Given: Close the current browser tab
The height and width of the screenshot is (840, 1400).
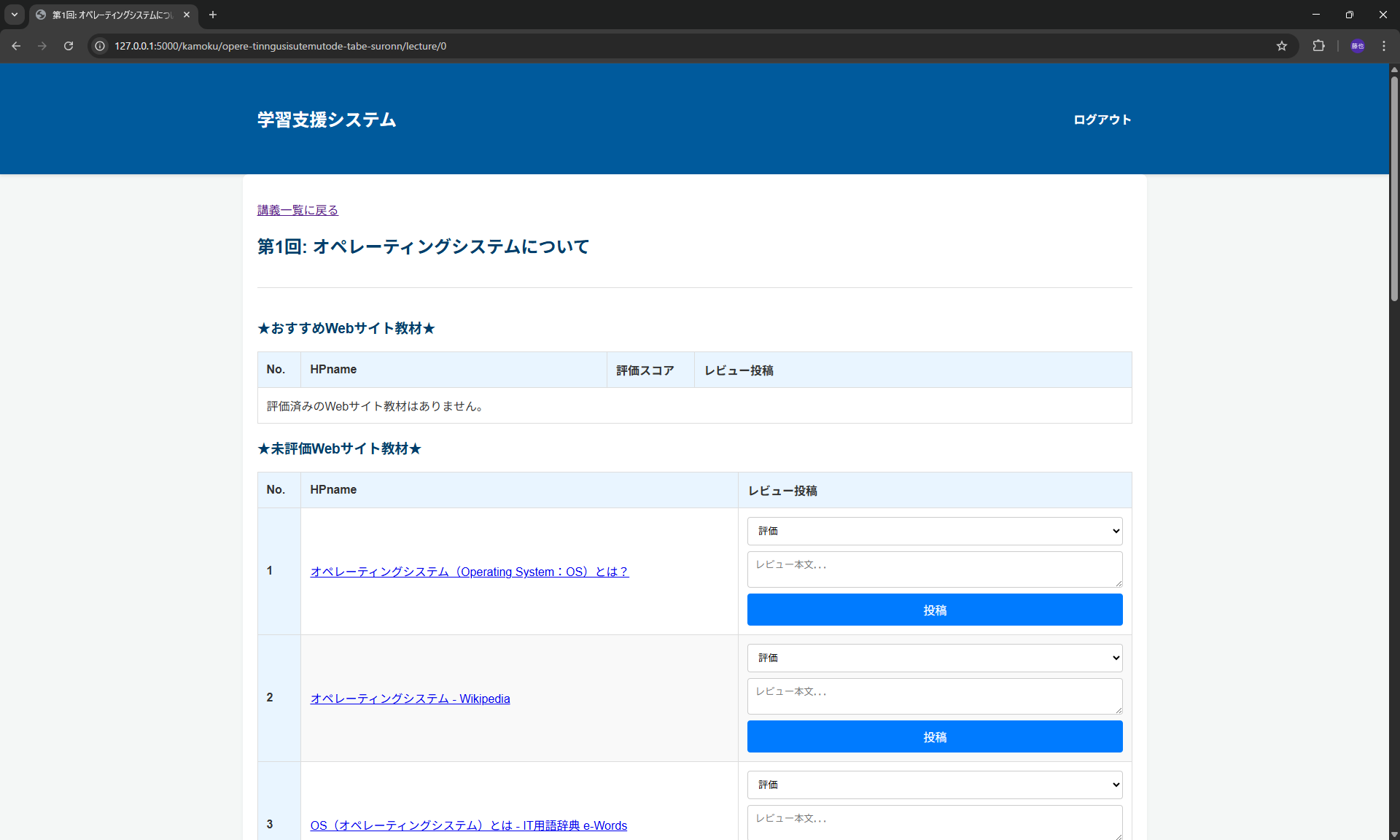Looking at the screenshot, I should click(x=187, y=15).
